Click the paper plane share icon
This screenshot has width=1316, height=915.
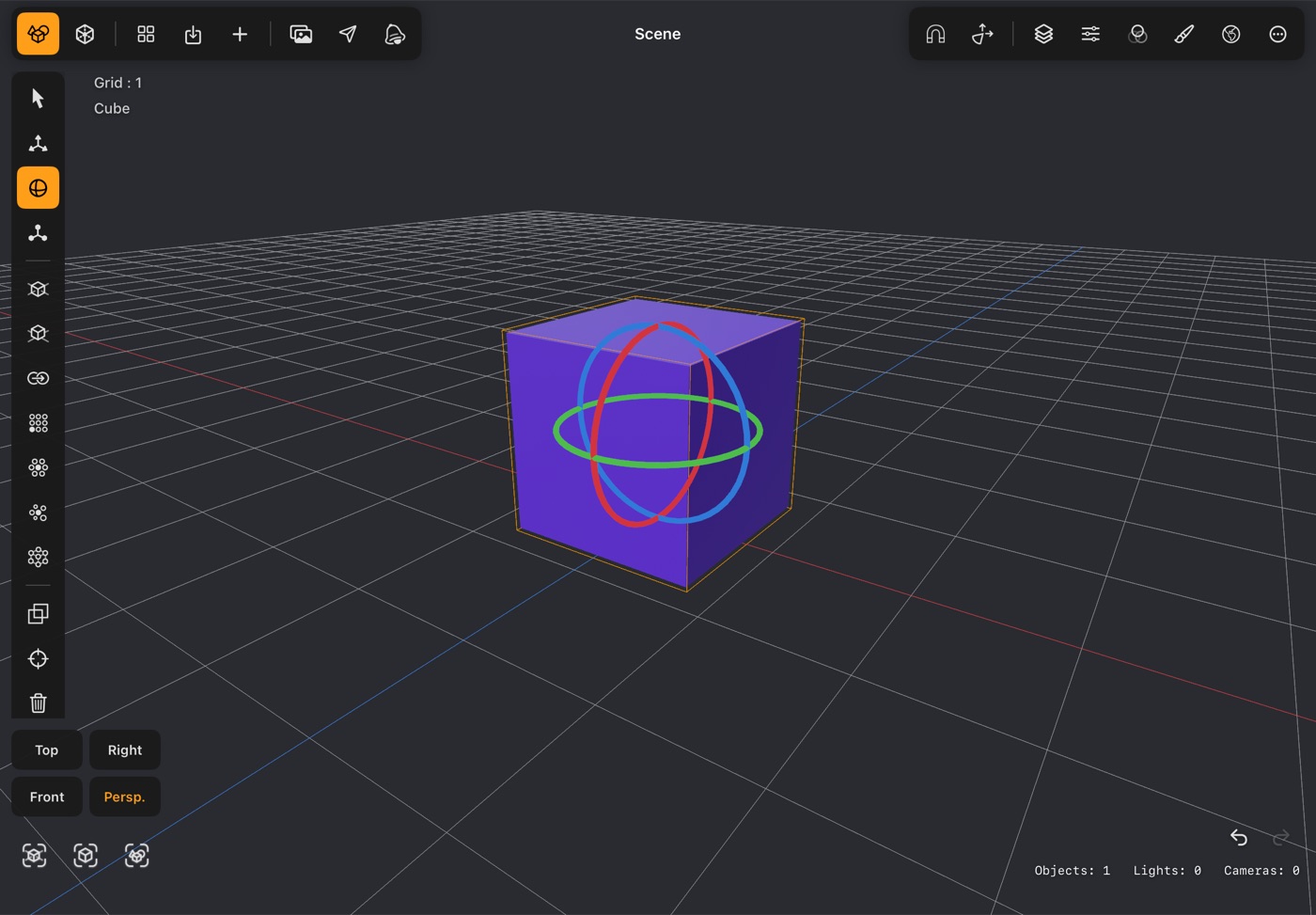(348, 34)
